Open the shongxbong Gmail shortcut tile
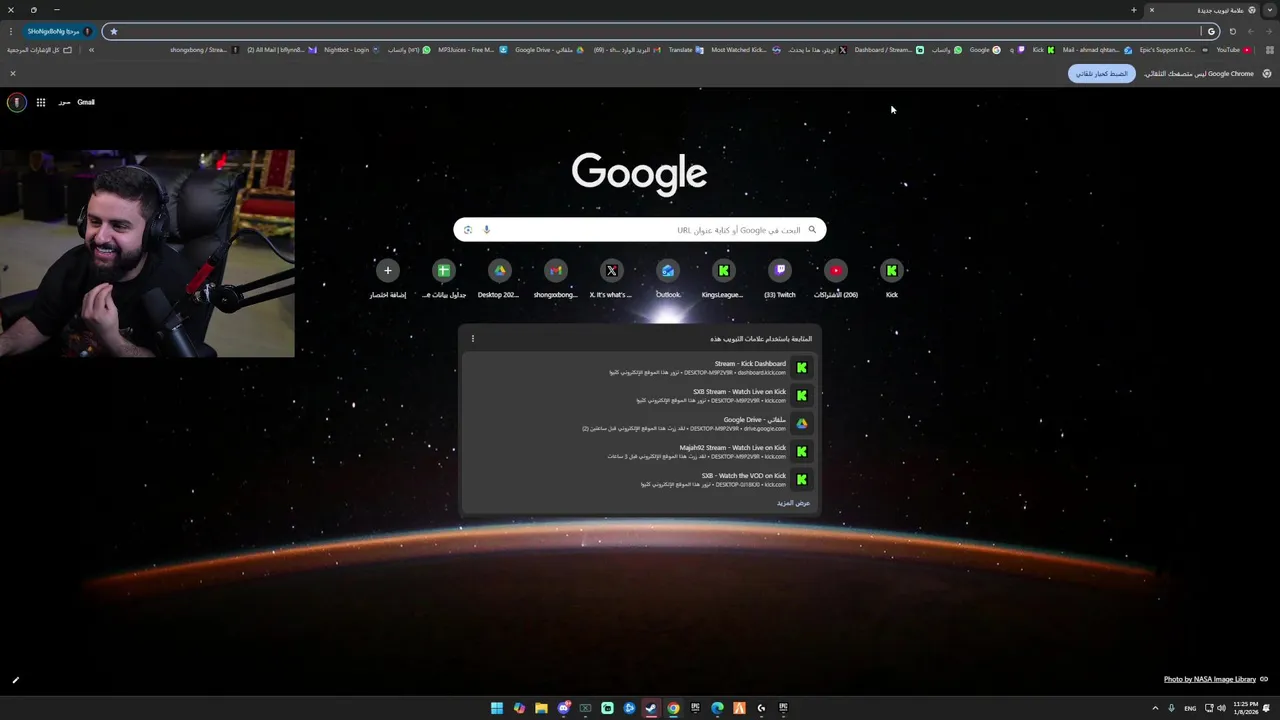The image size is (1280, 720). pos(555,277)
